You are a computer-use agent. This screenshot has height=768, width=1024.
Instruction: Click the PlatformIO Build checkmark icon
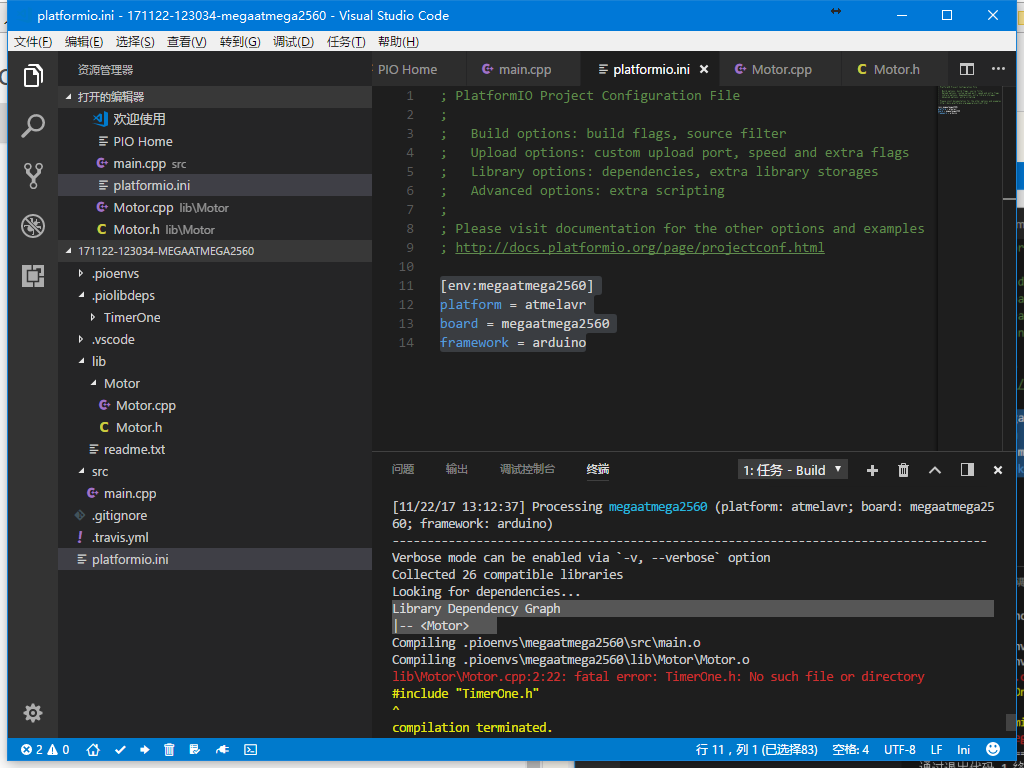coord(120,749)
